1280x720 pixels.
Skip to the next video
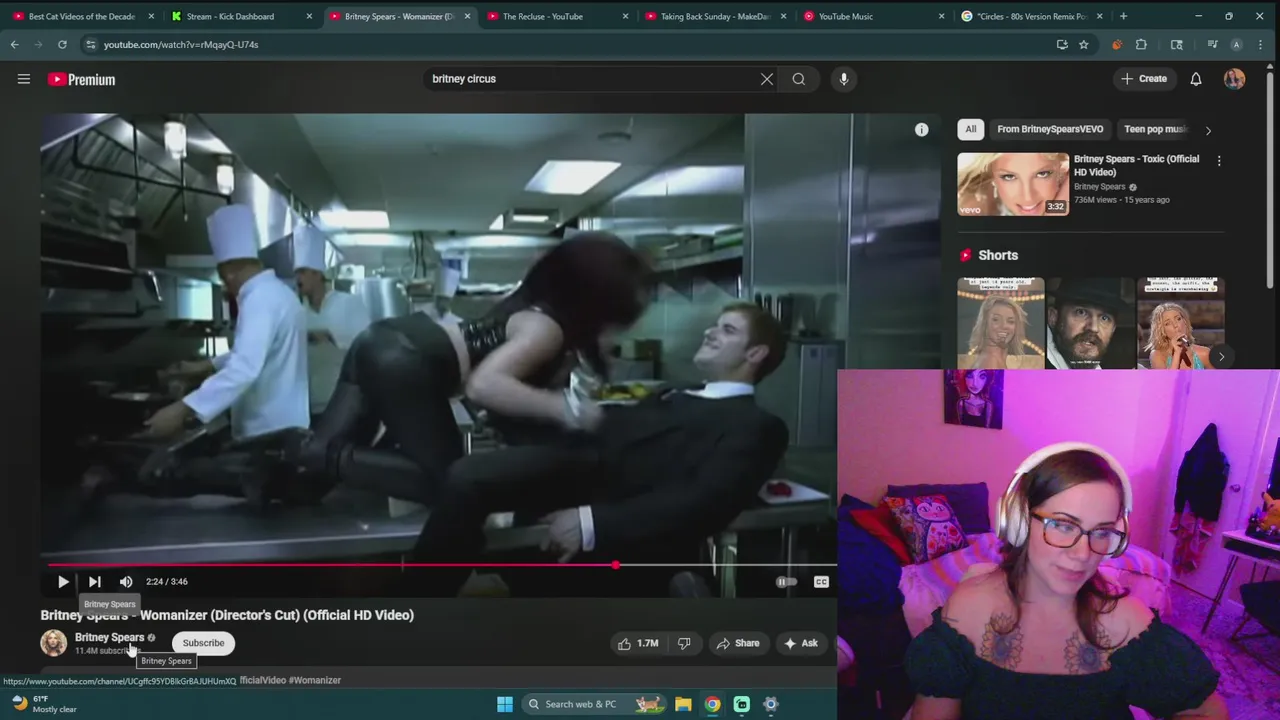(95, 581)
